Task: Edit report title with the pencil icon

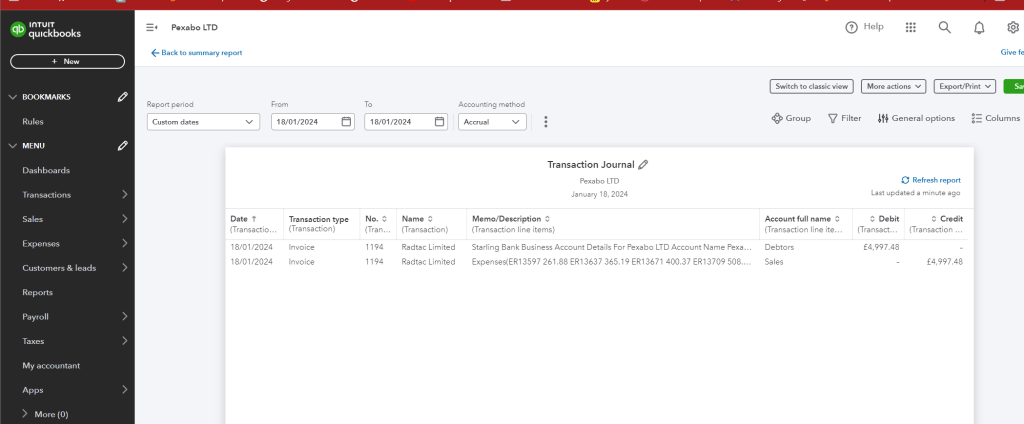Action: [x=643, y=165]
